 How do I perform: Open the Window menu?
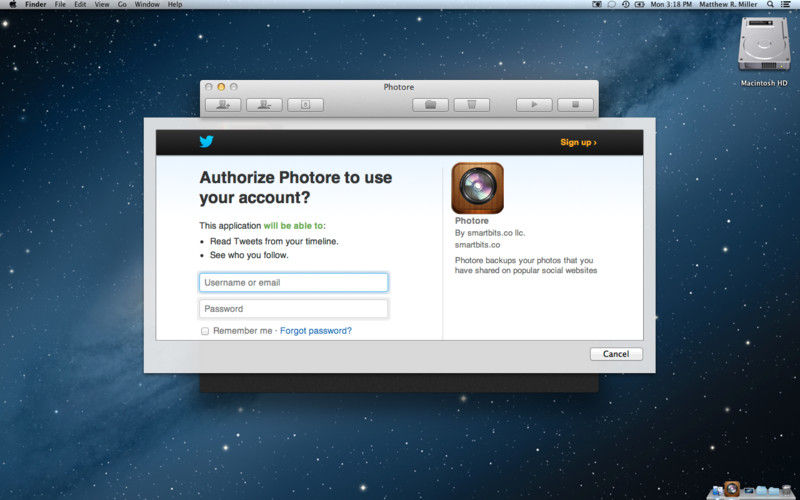(147, 4)
